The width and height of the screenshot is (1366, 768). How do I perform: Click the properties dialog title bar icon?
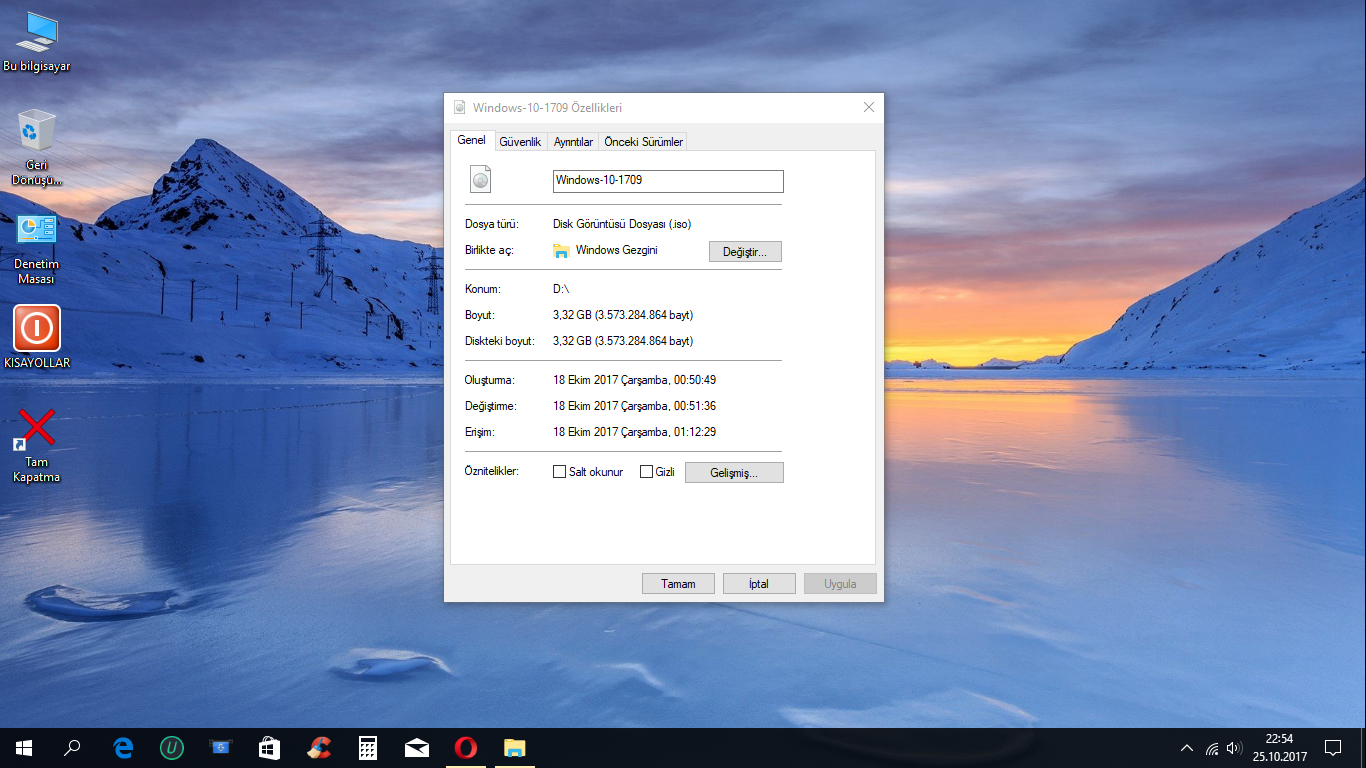460,108
